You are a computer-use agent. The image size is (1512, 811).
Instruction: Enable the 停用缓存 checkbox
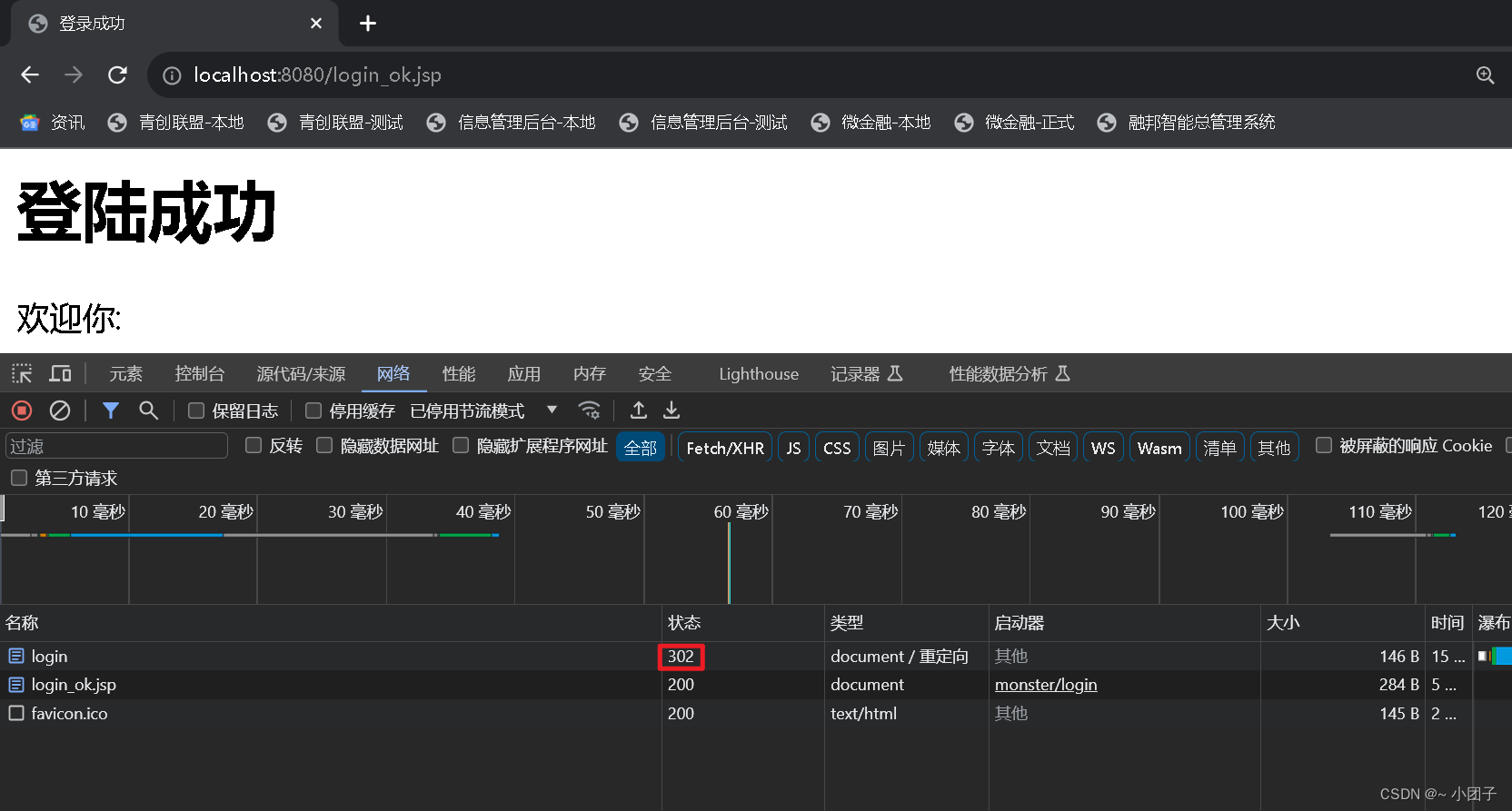tap(313, 410)
